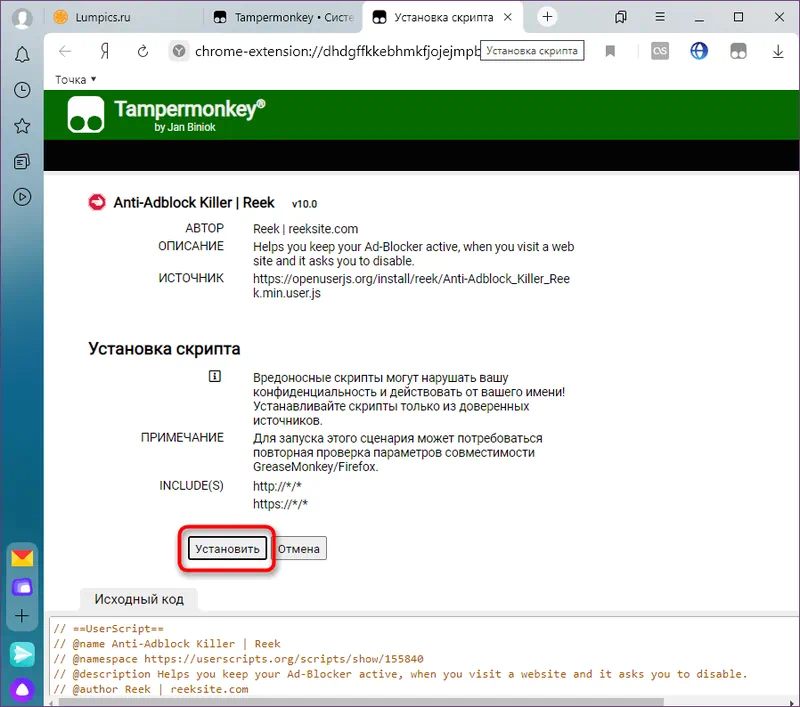Image resolution: width=800 pixels, height=707 pixels.
Task: Launch Alice assistant icon
Action: (22, 690)
